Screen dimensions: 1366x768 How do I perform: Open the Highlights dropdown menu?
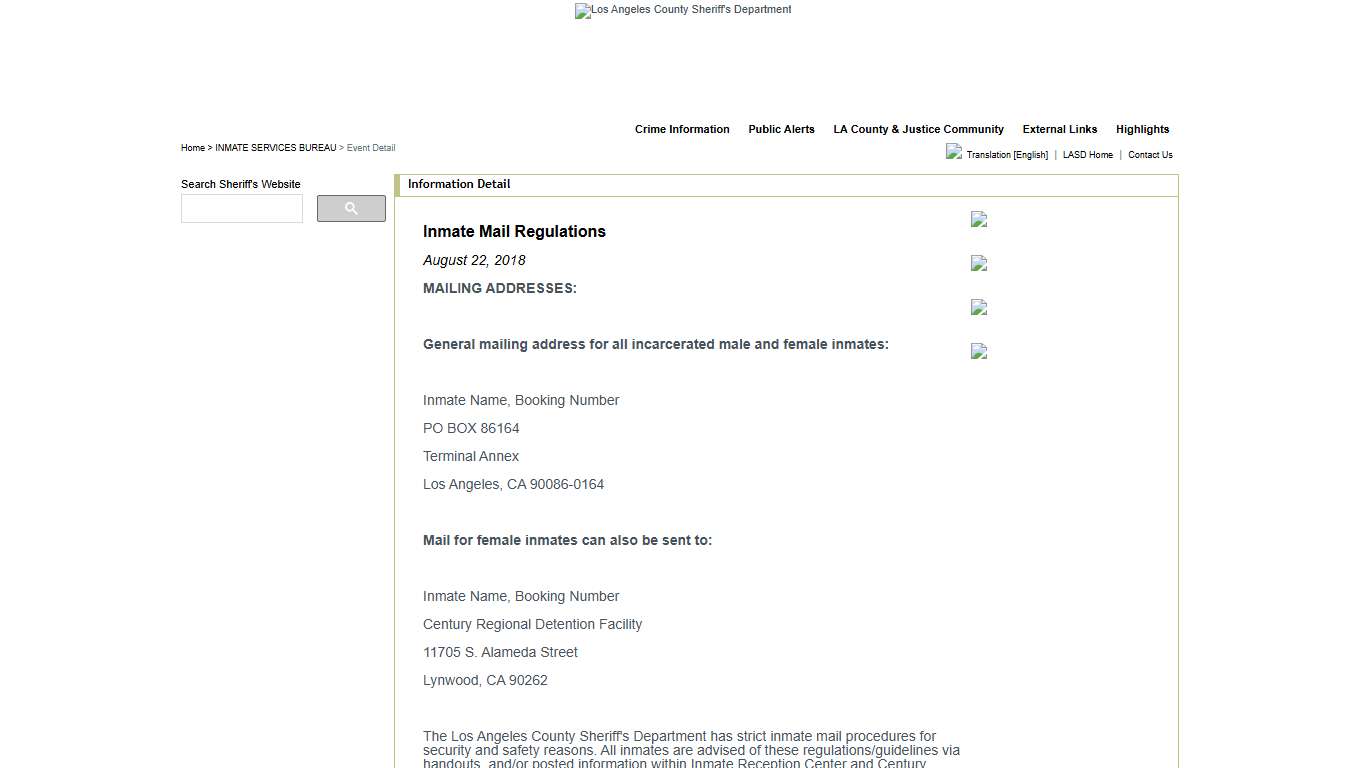point(1142,129)
